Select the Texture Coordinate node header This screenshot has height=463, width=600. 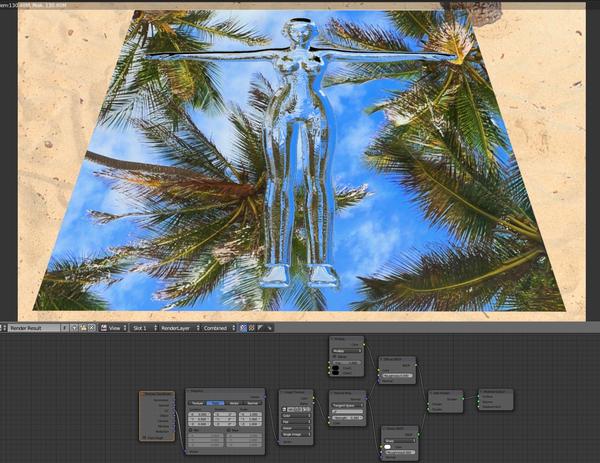pos(157,394)
